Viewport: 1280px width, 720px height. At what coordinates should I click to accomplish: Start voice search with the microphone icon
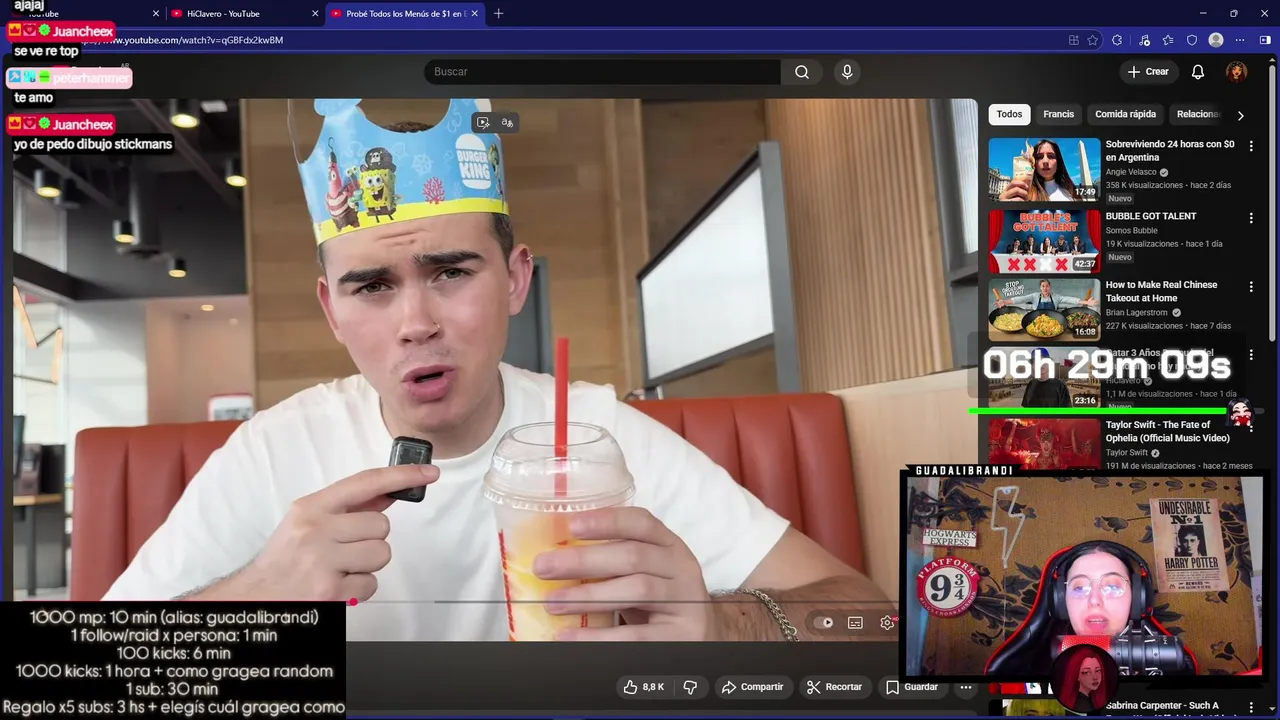point(847,72)
